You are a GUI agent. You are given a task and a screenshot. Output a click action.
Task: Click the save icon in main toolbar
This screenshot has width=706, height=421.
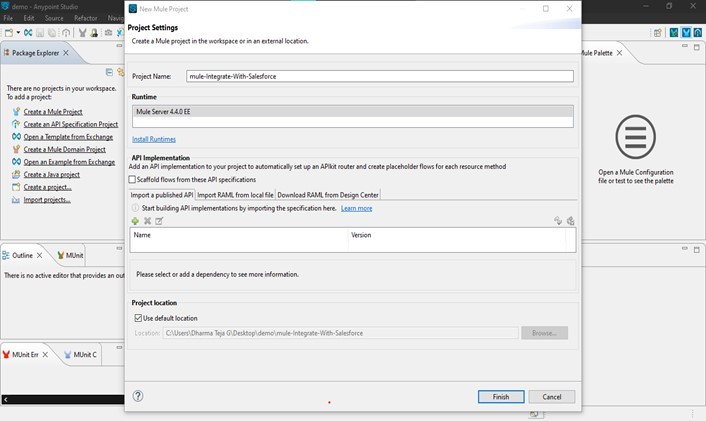coord(41,33)
